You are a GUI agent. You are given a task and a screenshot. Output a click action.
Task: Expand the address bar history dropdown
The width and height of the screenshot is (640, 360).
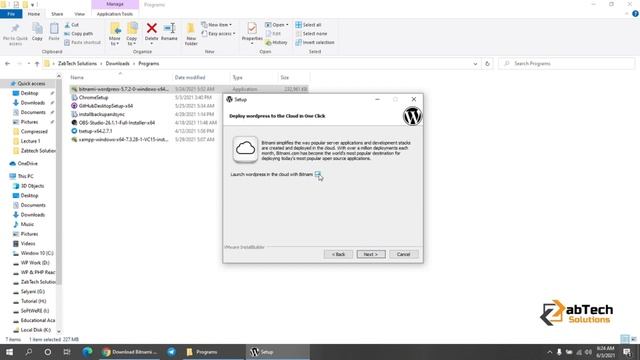pyautogui.click(x=475, y=64)
